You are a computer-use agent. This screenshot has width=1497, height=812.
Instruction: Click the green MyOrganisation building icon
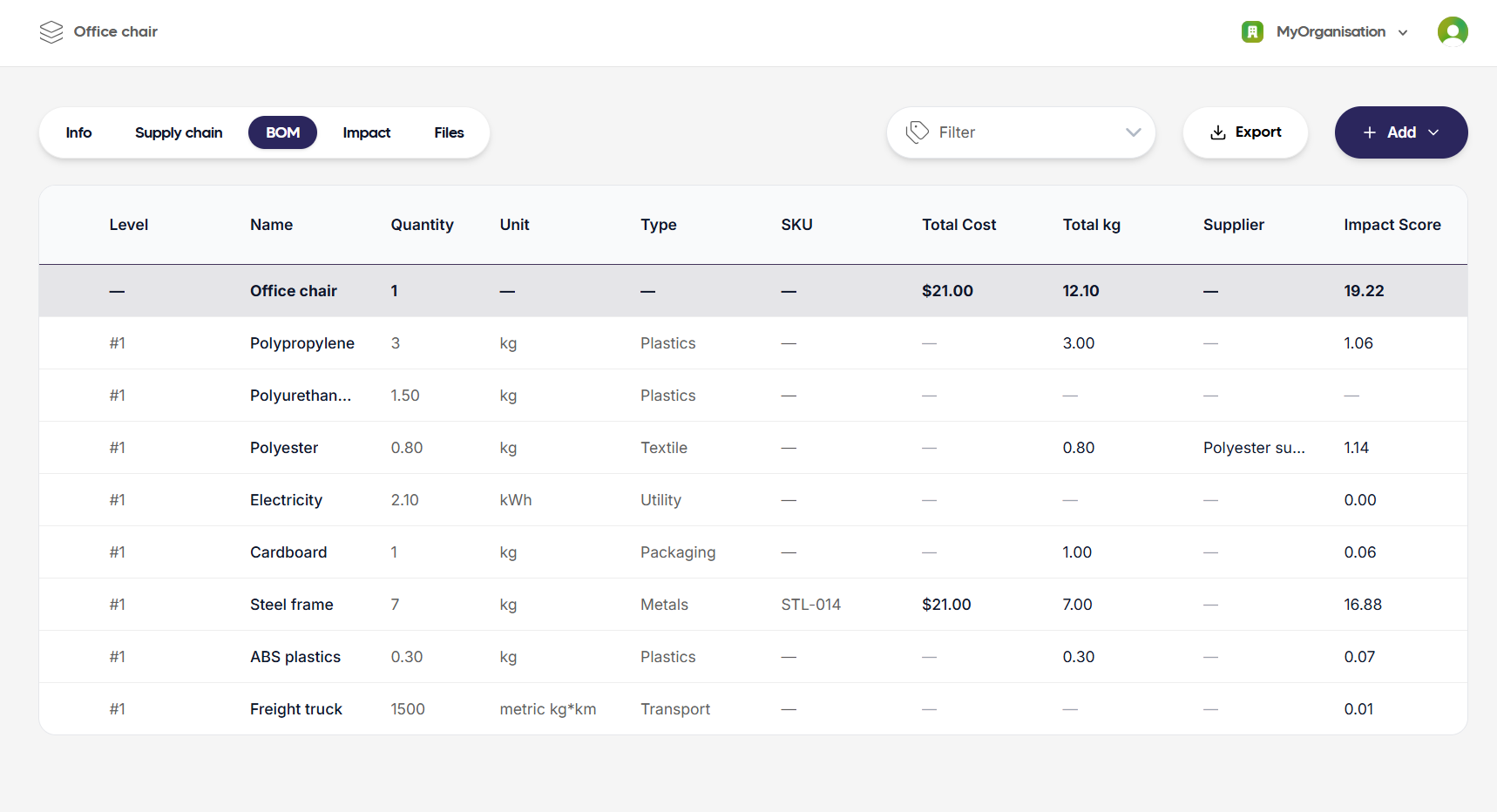[x=1252, y=32]
